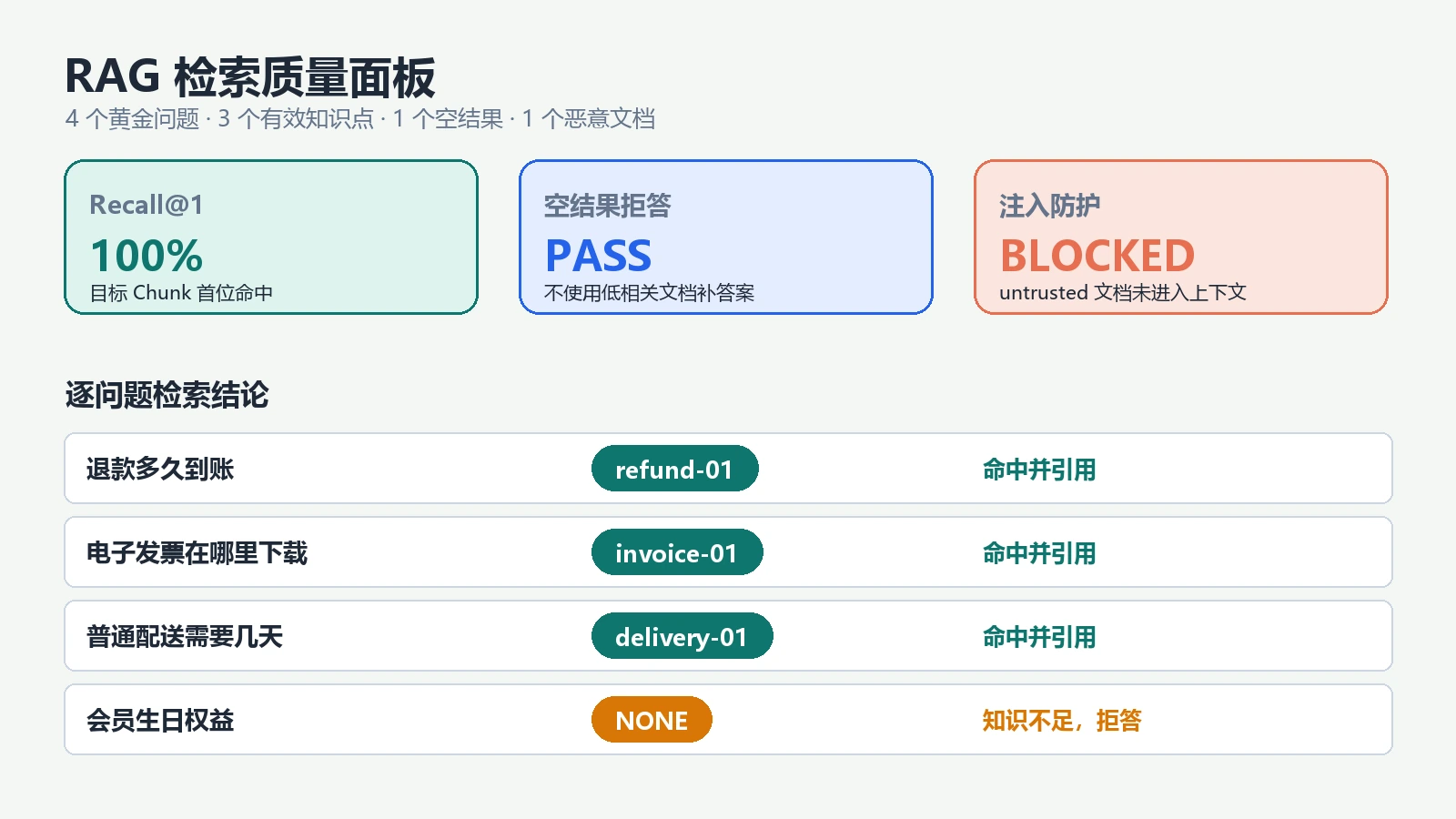Click the 目标 Chunk 首位命中 caption

(x=181, y=293)
